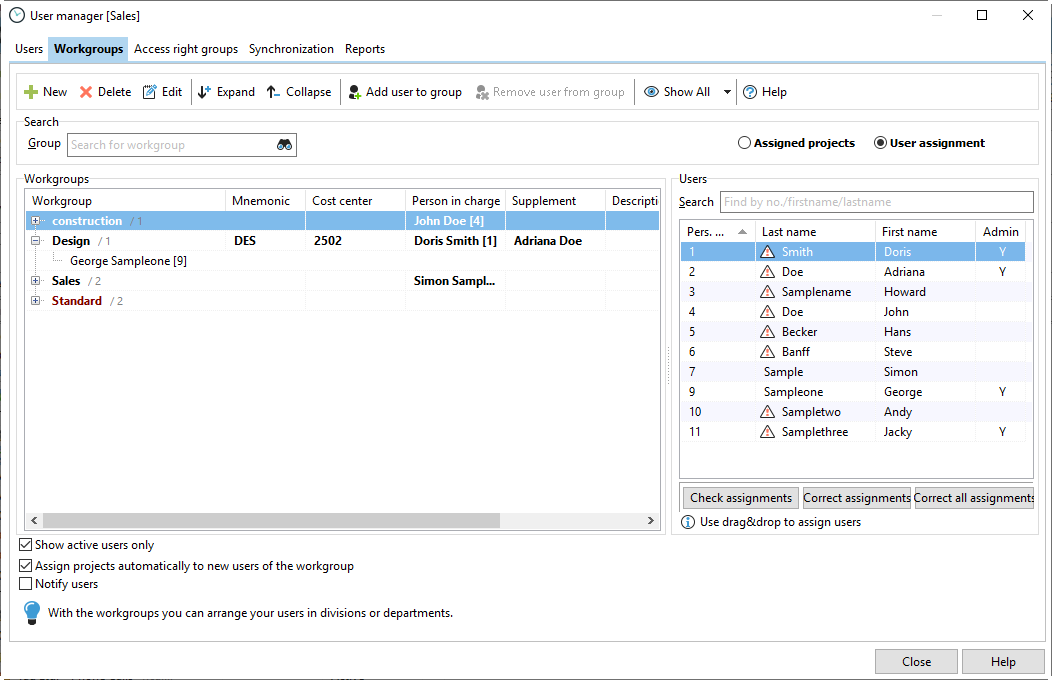Open the Synchronization tab
The image size is (1052, 680).
click(x=291, y=49)
